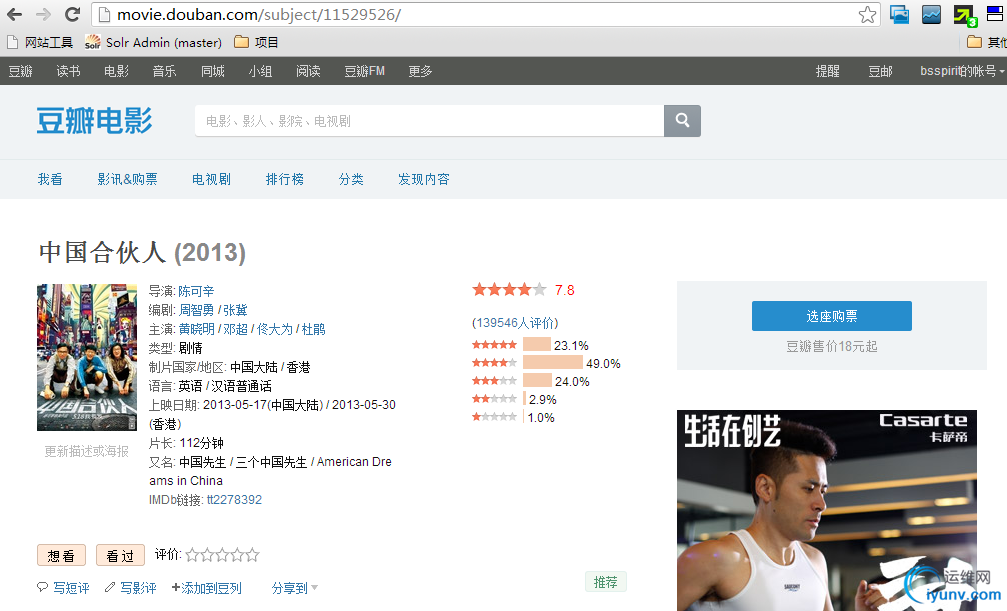1007x611 pixels.
Task: Open IMDb link tt2278392
Action: point(234,500)
